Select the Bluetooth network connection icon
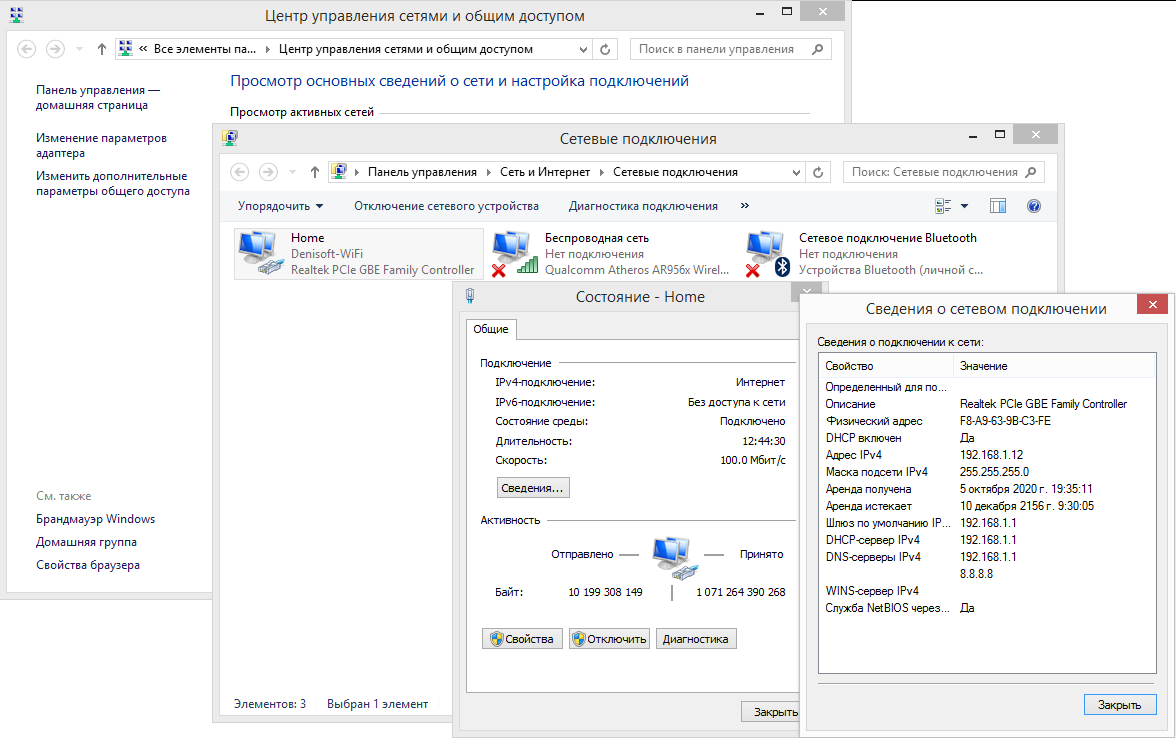The height and width of the screenshot is (738, 1176). pyautogui.click(x=767, y=254)
